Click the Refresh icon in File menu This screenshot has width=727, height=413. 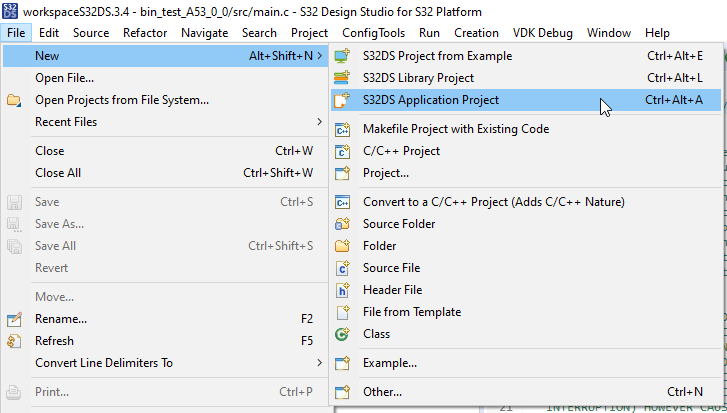click(14, 341)
